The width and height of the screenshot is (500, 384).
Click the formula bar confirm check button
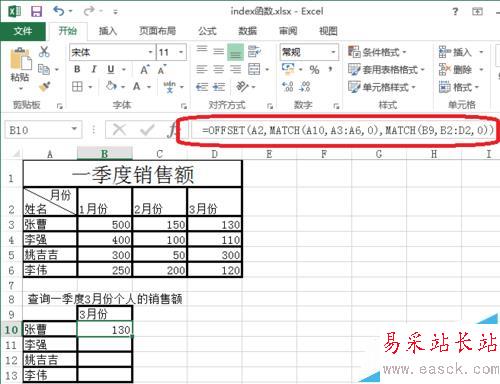point(147,129)
